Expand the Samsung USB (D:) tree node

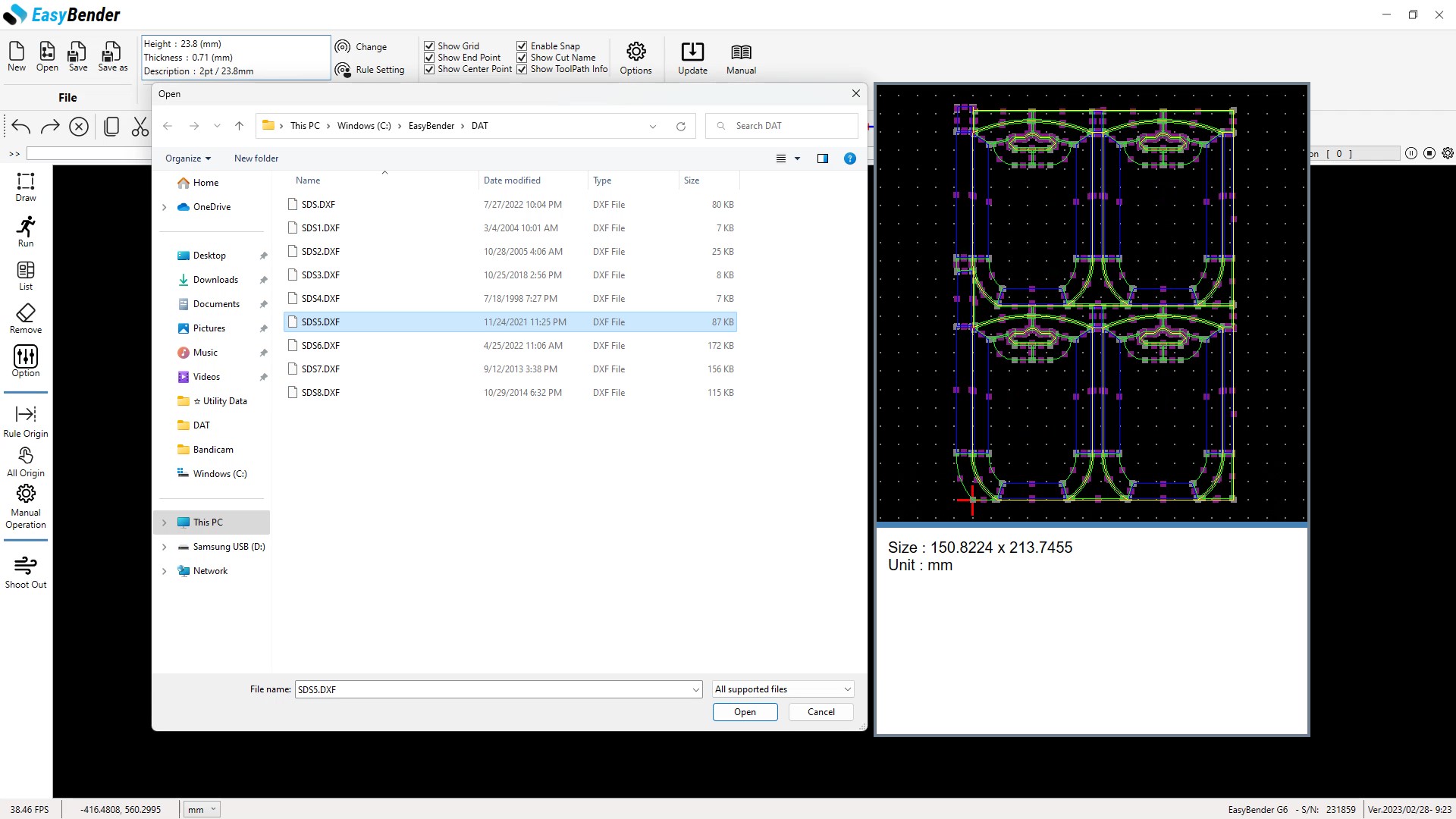pyautogui.click(x=165, y=547)
